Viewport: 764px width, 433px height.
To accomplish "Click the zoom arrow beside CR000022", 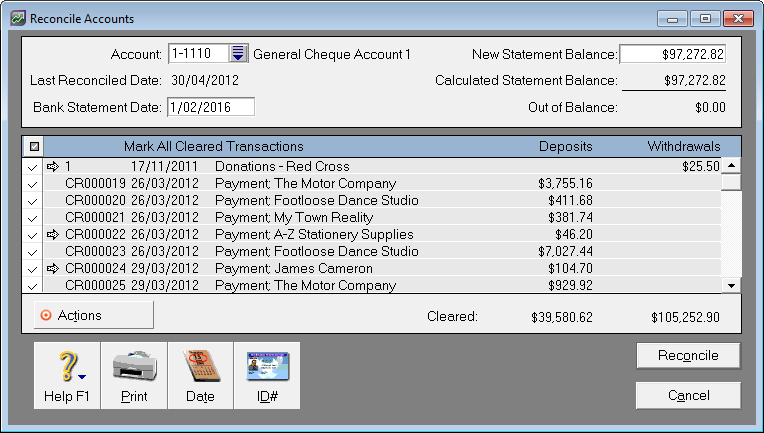I will pyautogui.click(x=53, y=235).
